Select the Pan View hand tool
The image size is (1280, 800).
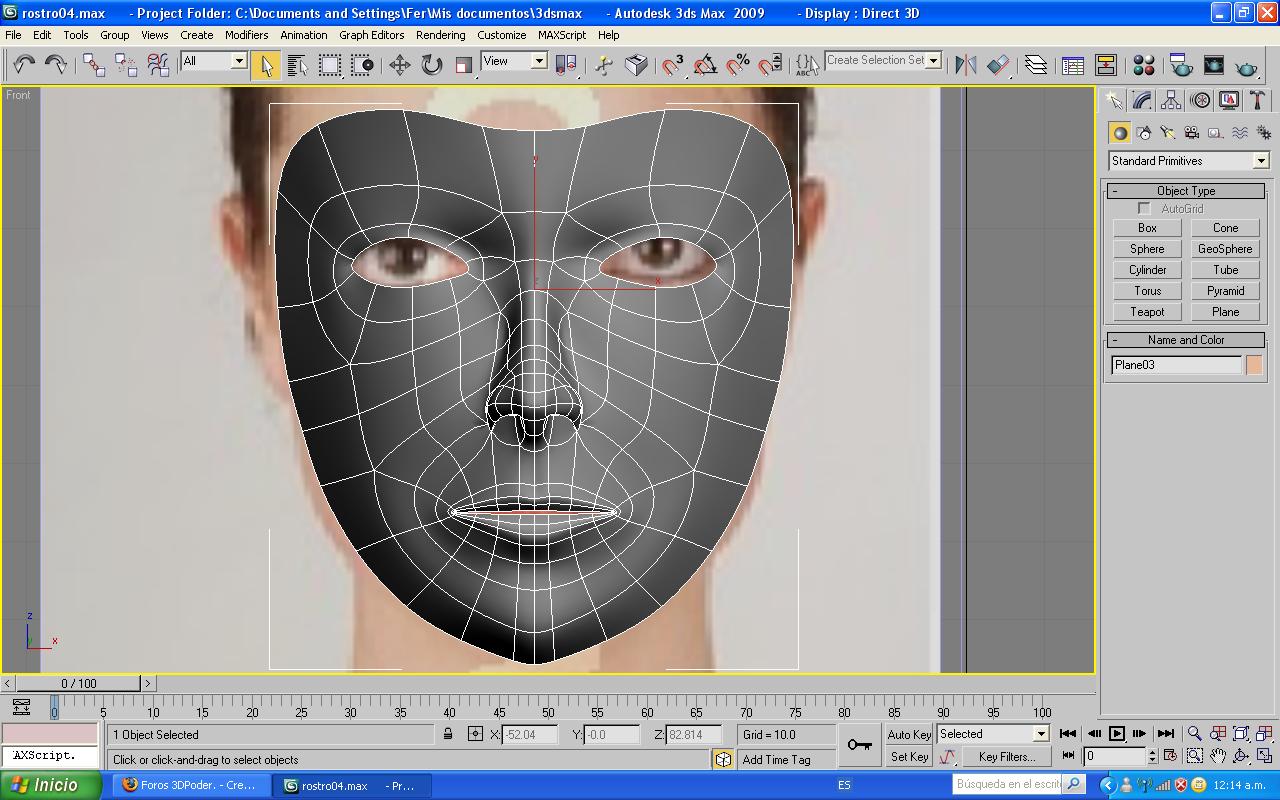click(x=1218, y=757)
